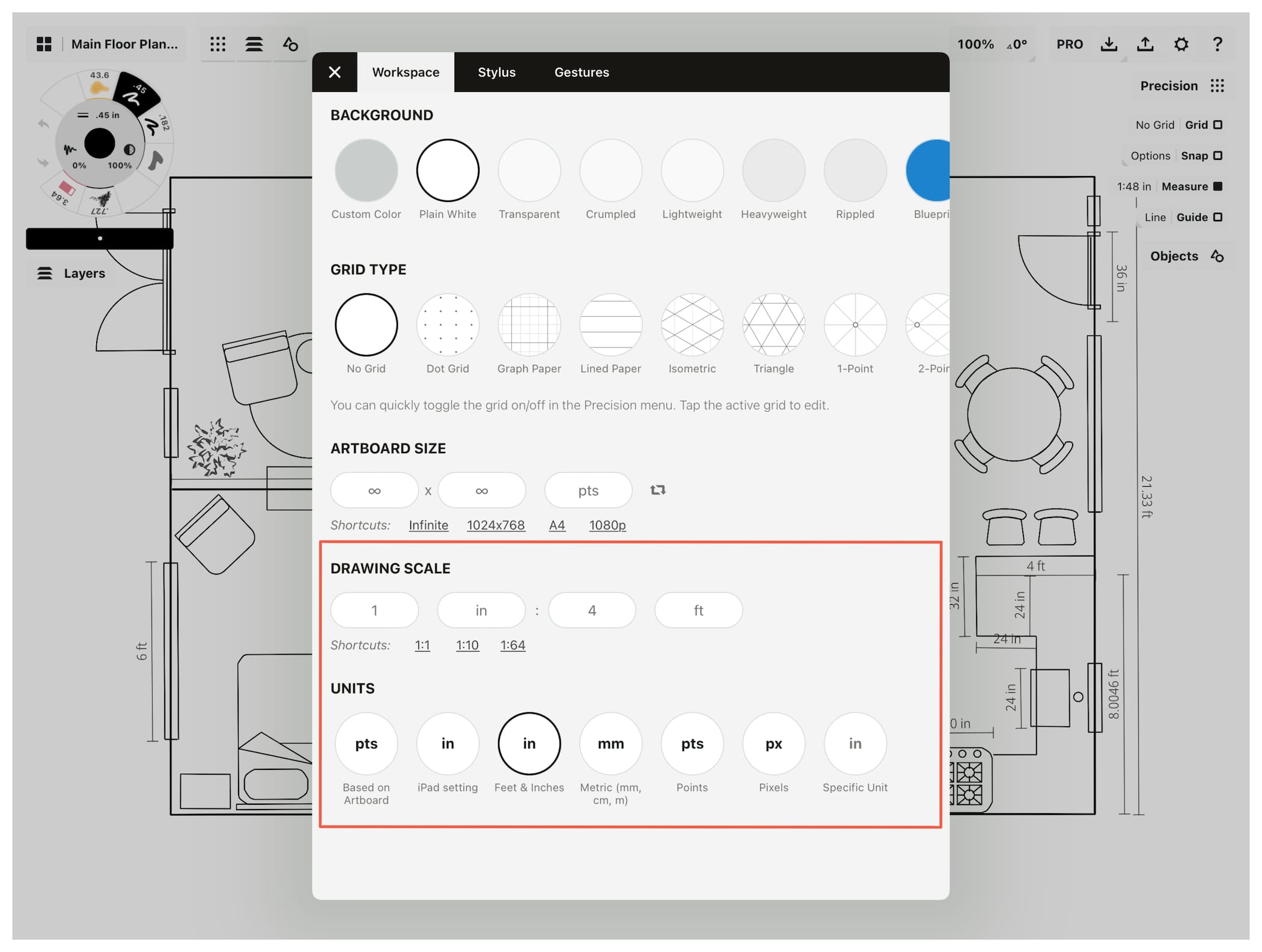The width and height of the screenshot is (1262, 952).
Task: Open the Precision dots menu icon
Action: [1218, 86]
